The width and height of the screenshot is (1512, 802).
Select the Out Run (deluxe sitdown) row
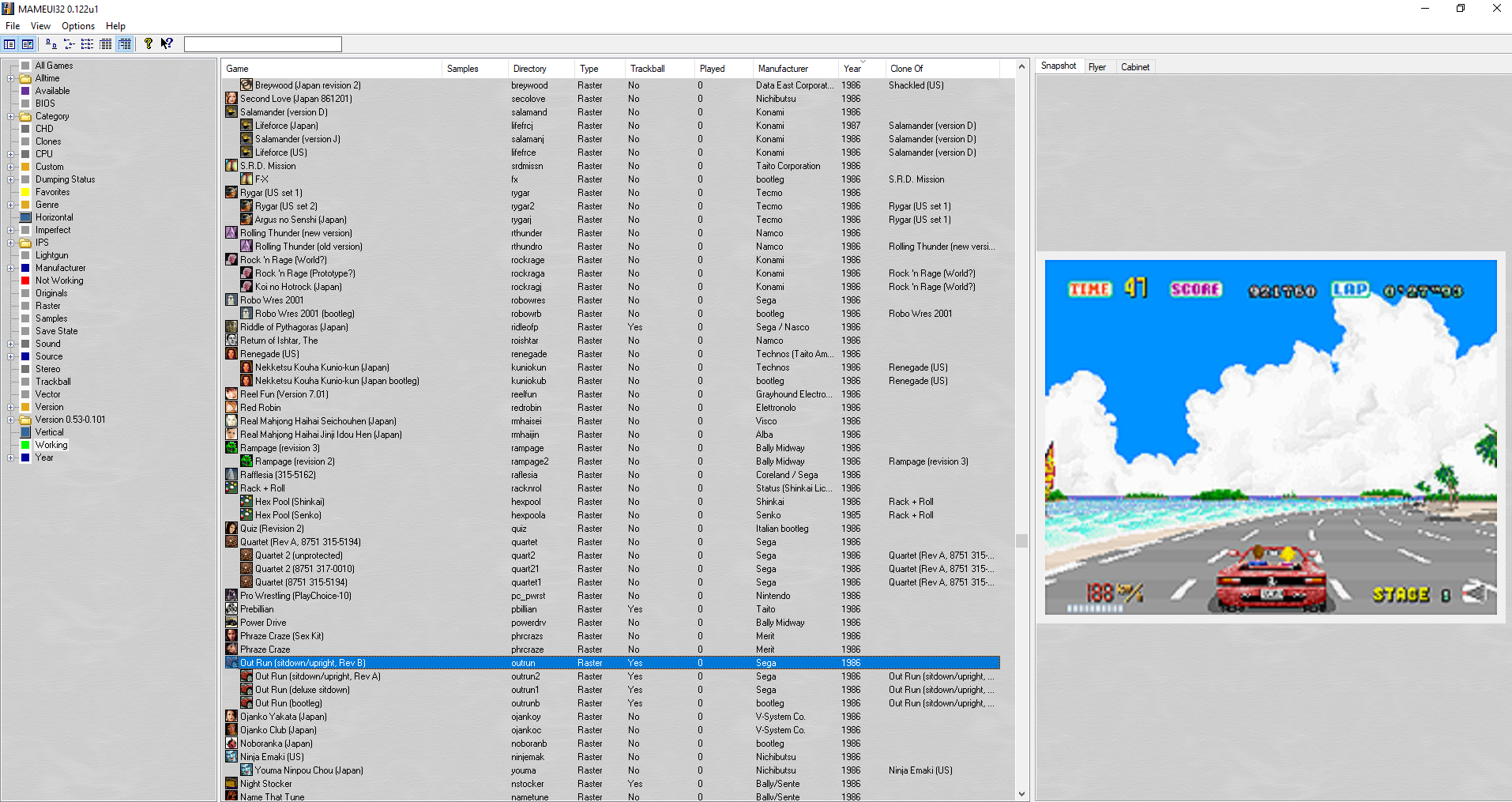click(x=612, y=690)
